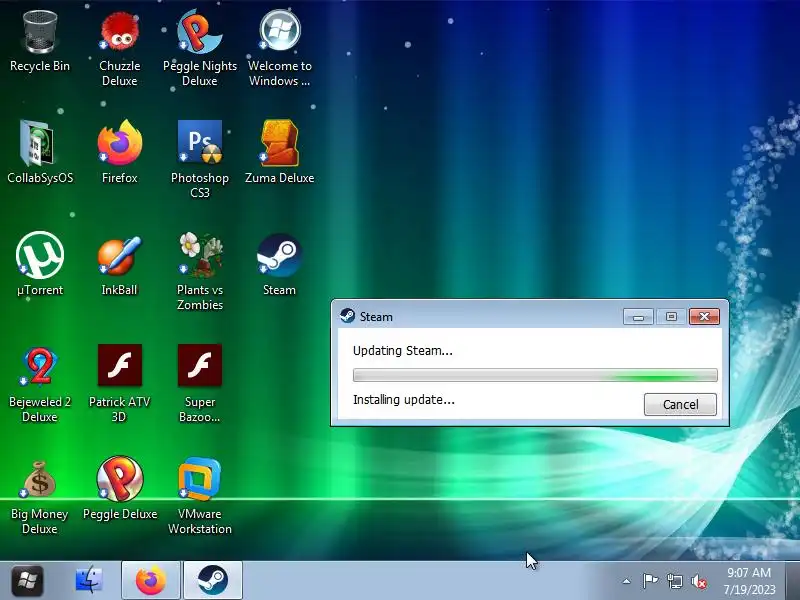Close the Steam update dialog
The image size is (800, 600).
tap(704, 317)
